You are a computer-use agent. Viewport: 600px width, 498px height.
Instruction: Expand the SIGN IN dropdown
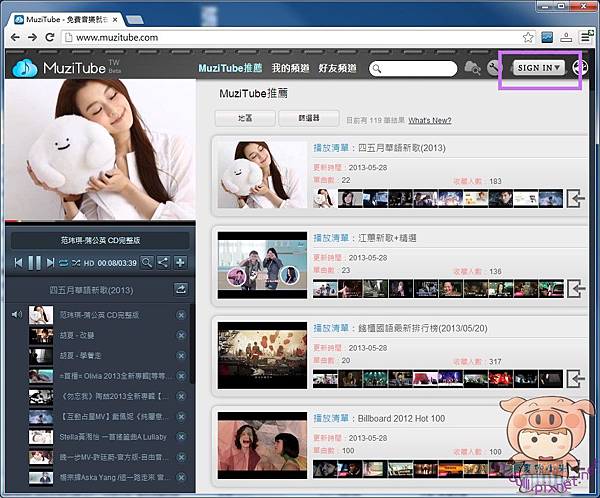(x=539, y=68)
